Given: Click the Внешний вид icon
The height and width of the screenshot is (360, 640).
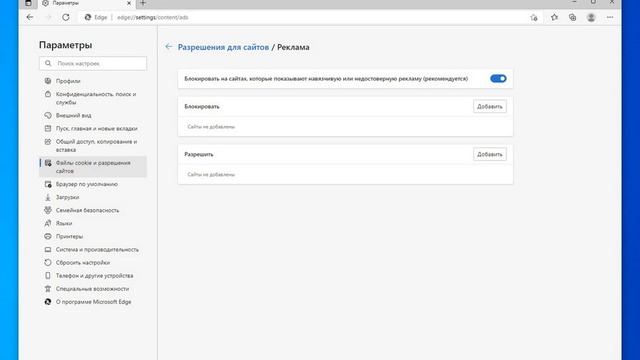Looking at the screenshot, I should [x=48, y=115].
